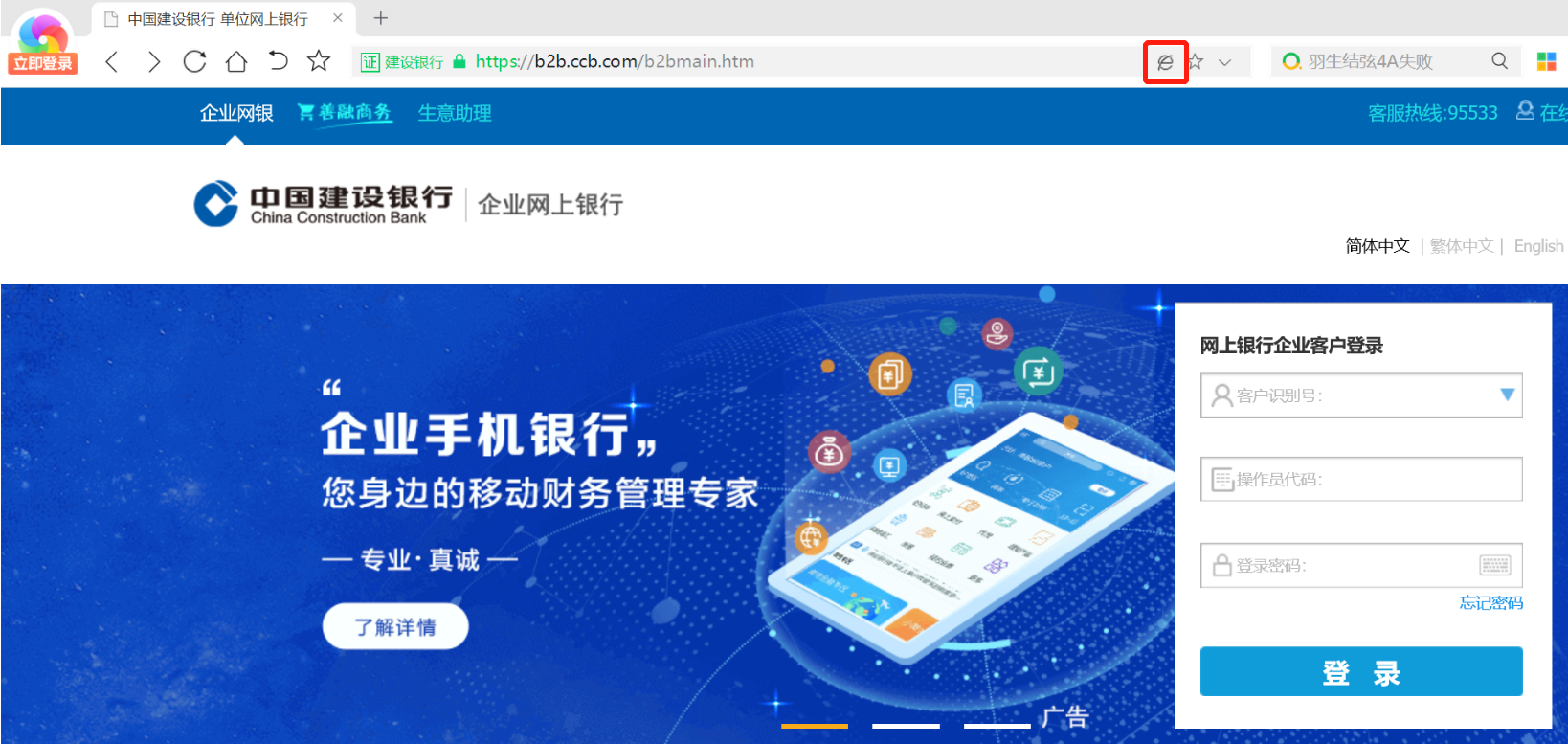
Task: Click the undo closed tab icon
Action: (278, 61)
